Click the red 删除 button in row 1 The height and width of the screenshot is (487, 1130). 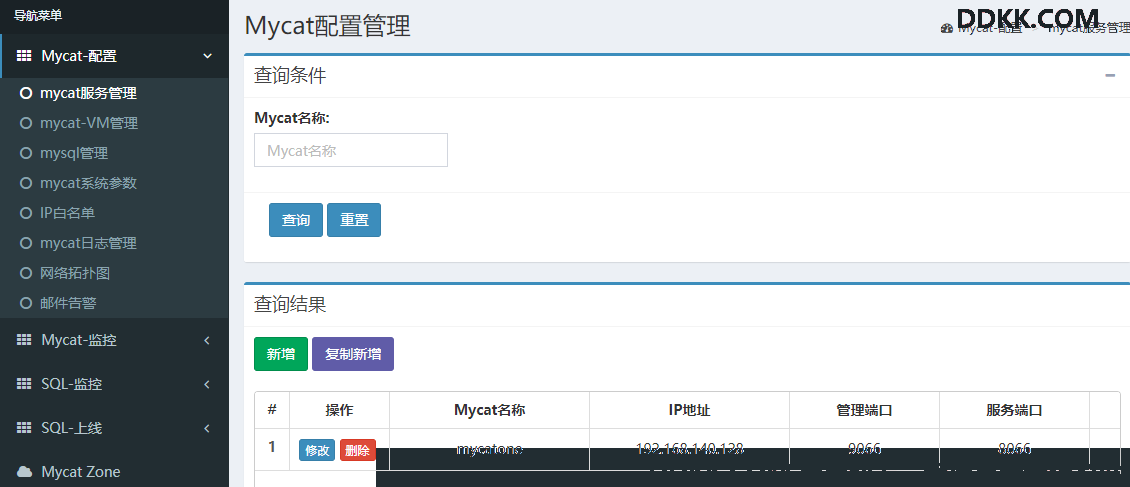tap(357, 450)
